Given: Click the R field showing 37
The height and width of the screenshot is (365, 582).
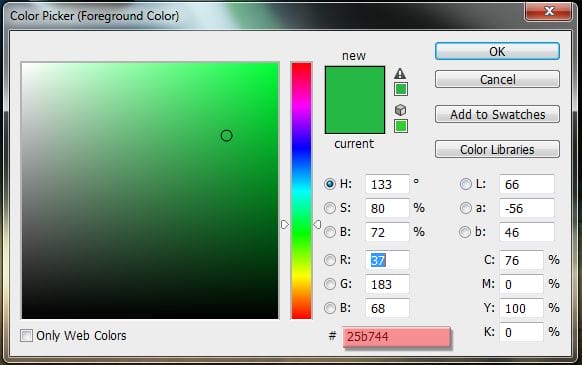Looking at the screenshot, I should coord(387,260).
